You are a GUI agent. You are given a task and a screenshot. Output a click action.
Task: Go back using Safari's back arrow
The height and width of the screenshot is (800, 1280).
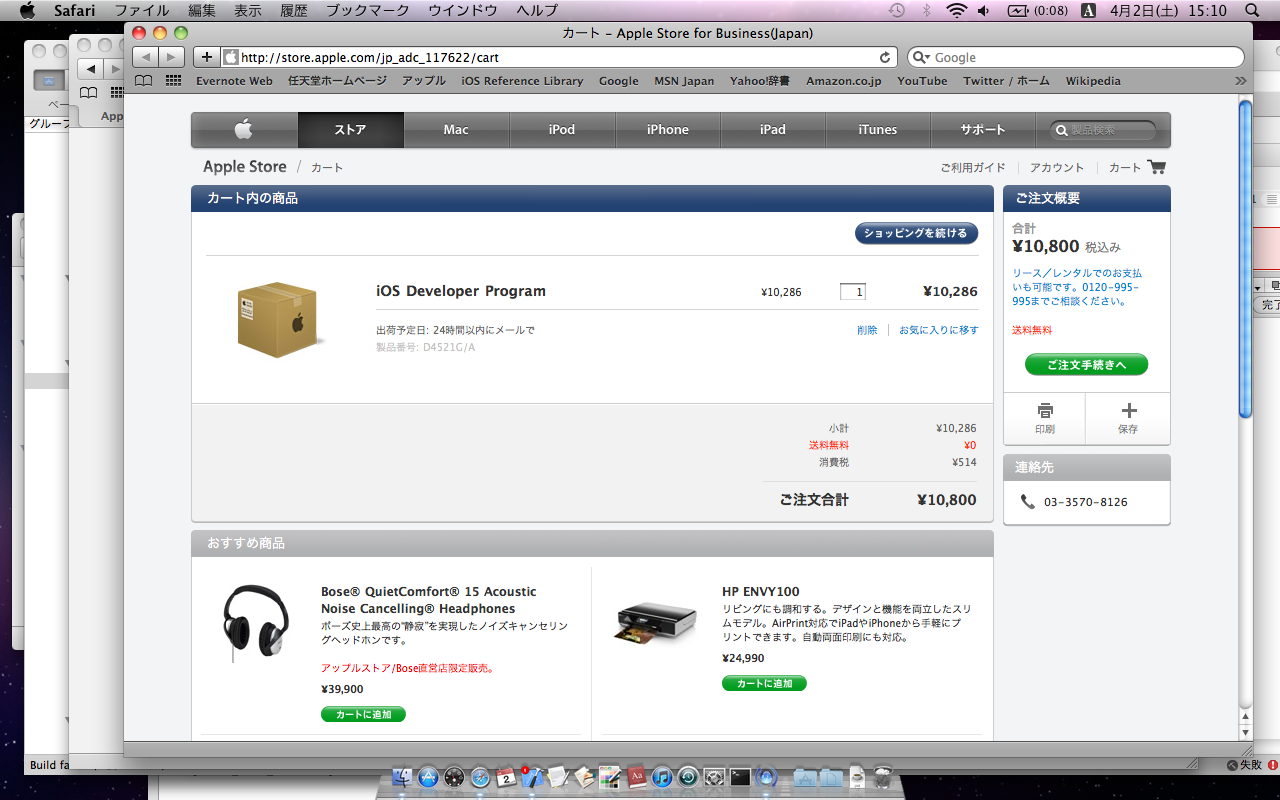click(145, 57)
